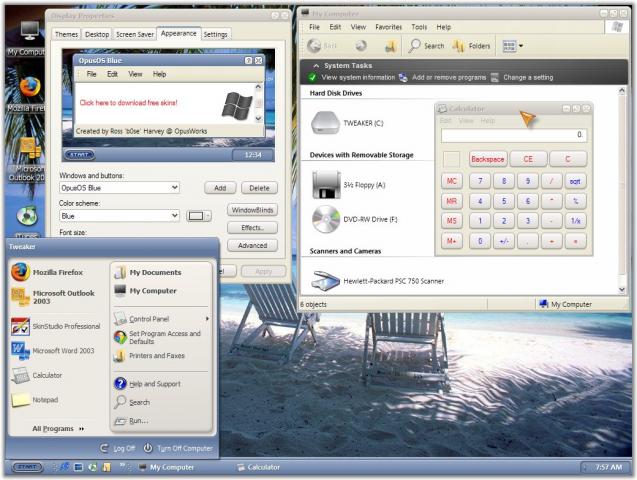Switch to the Settings tab
The image size is (637, 480).
[215, 35]
